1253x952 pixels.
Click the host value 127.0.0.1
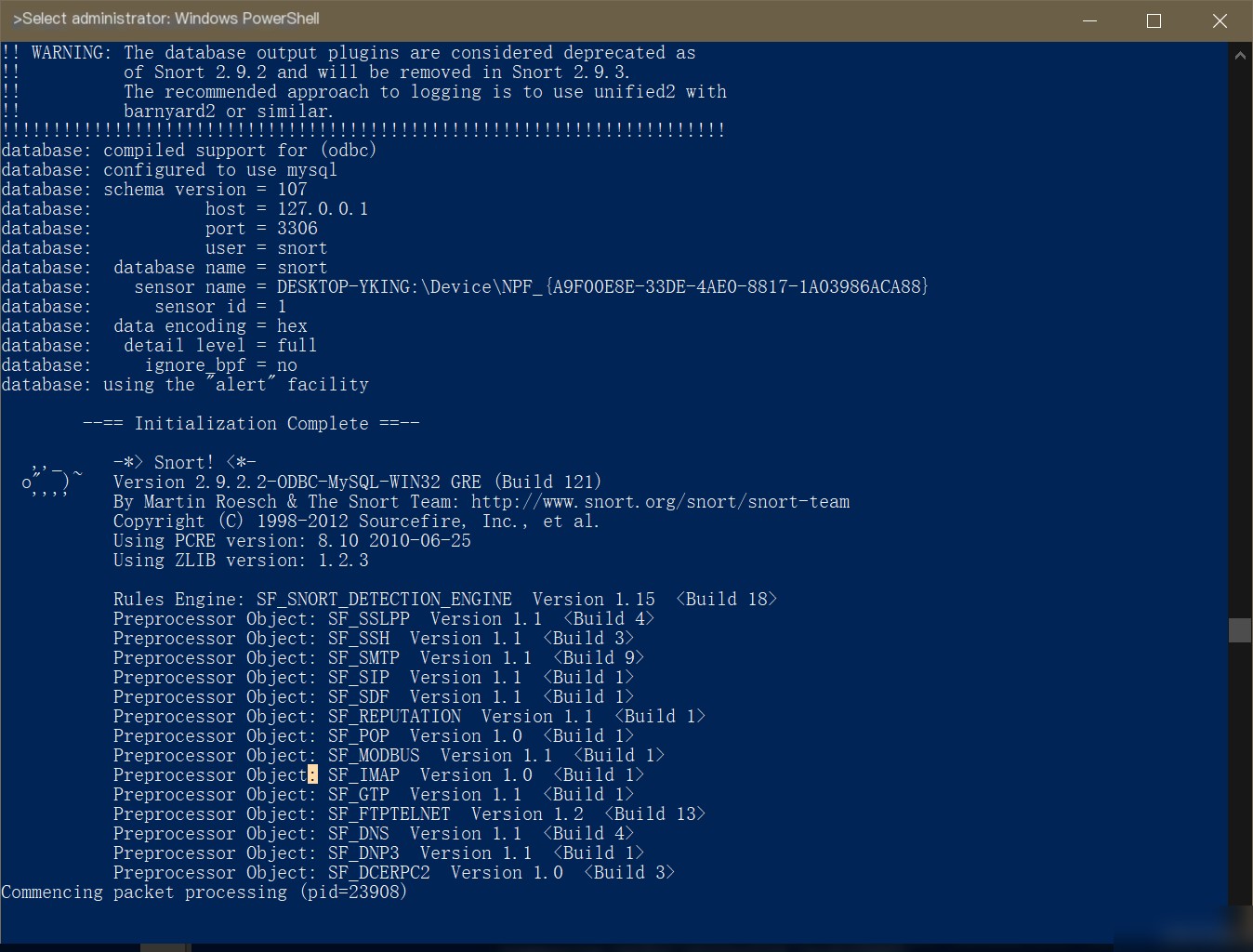tap(323, 209)
